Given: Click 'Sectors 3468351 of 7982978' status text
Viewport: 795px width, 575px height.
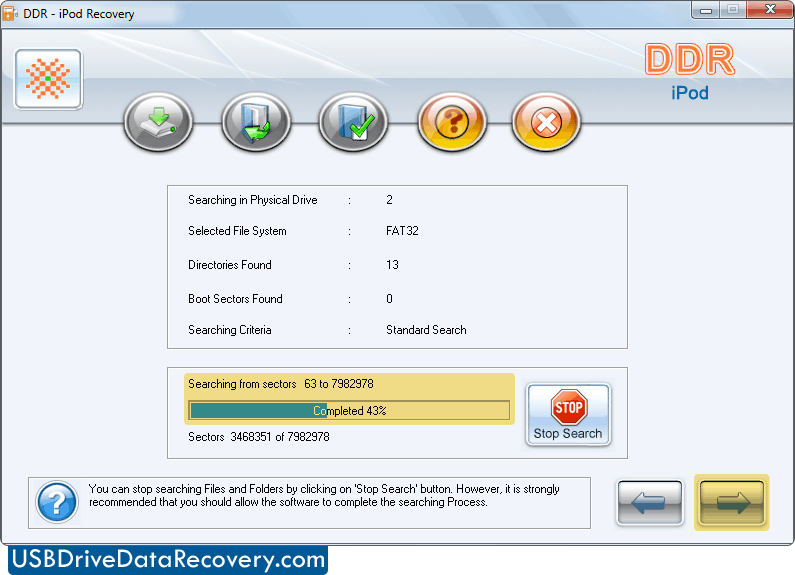Looking at the screenshot, I should tap(259, 437).
